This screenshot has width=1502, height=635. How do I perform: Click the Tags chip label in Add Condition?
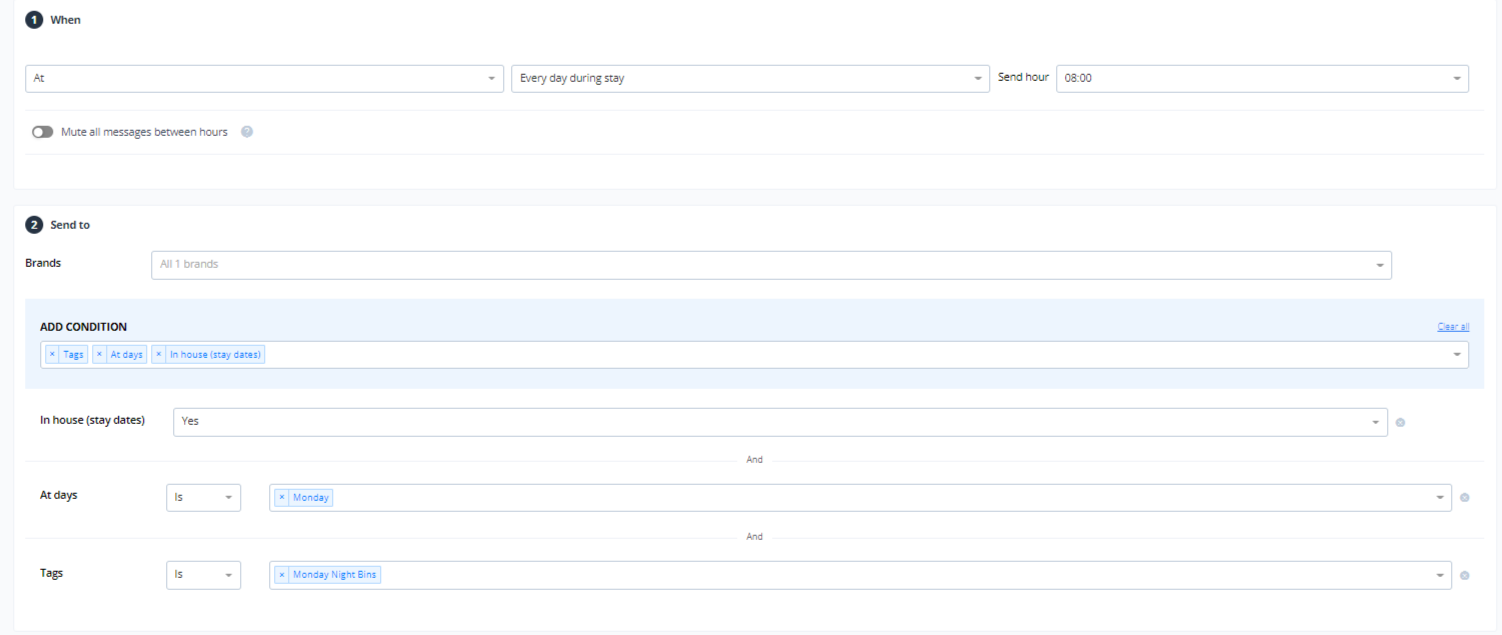(x=73, y=354)
